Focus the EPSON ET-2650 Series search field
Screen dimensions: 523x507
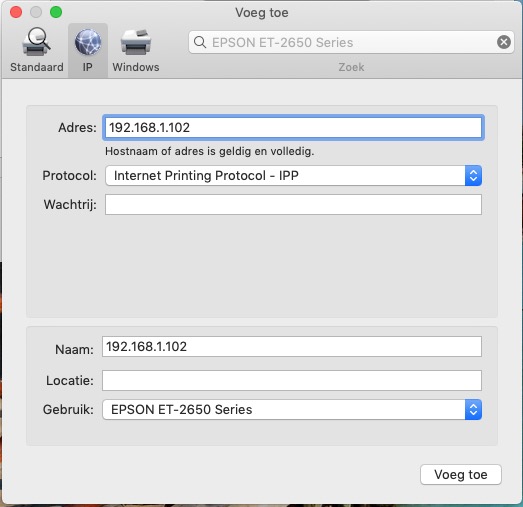[x=351, y=42]
